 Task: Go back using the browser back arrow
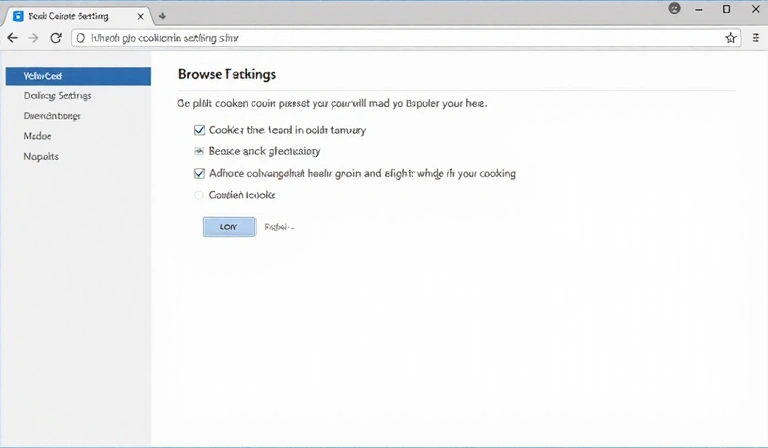(13, 38)
